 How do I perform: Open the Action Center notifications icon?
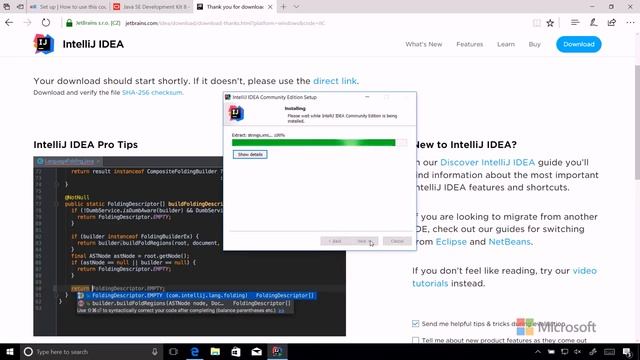click(627, 351)
